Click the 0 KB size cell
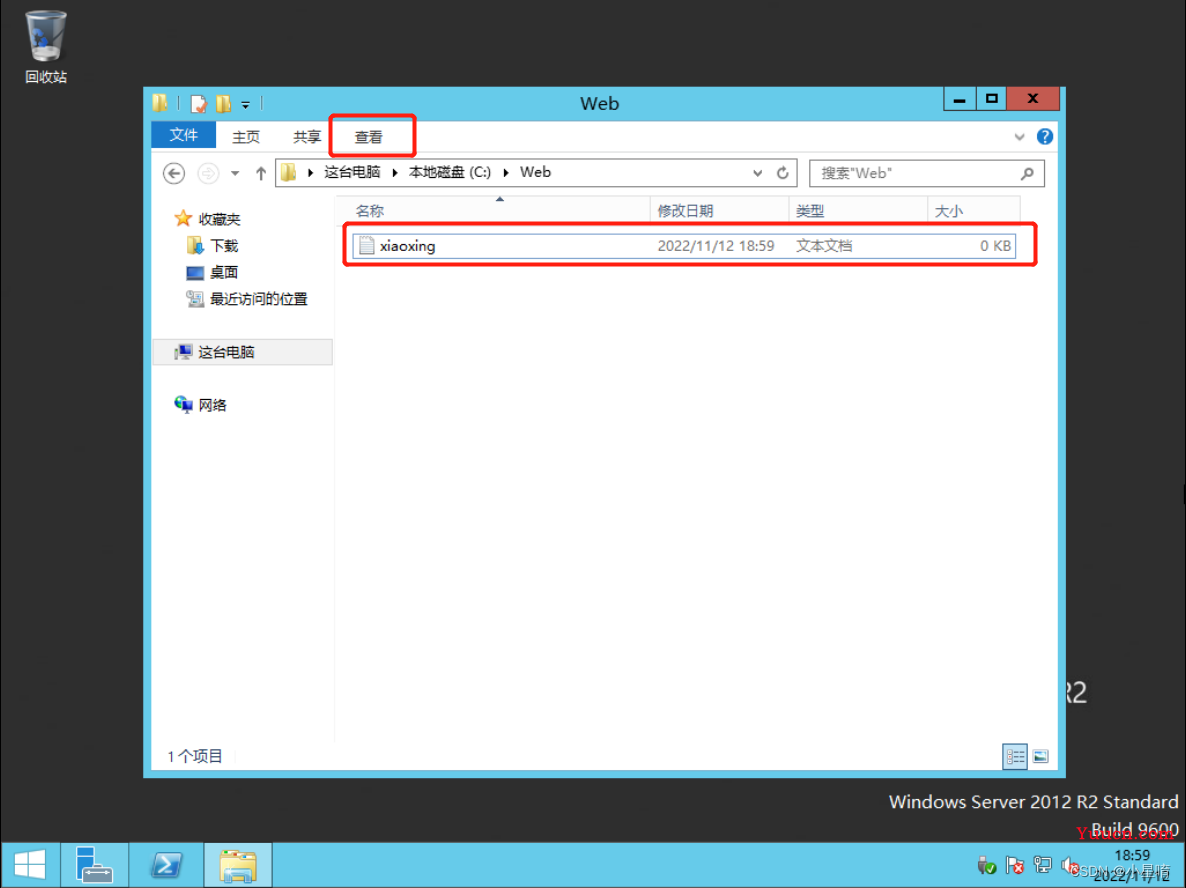 pyautogui.click(x=995, y=246)
